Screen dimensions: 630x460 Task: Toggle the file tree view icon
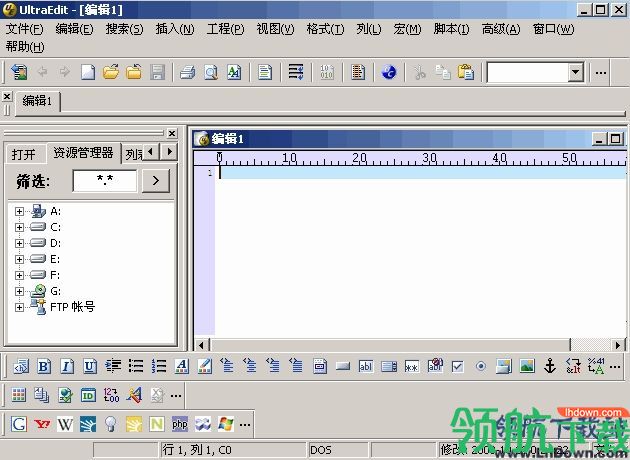[x=19, y=72]
